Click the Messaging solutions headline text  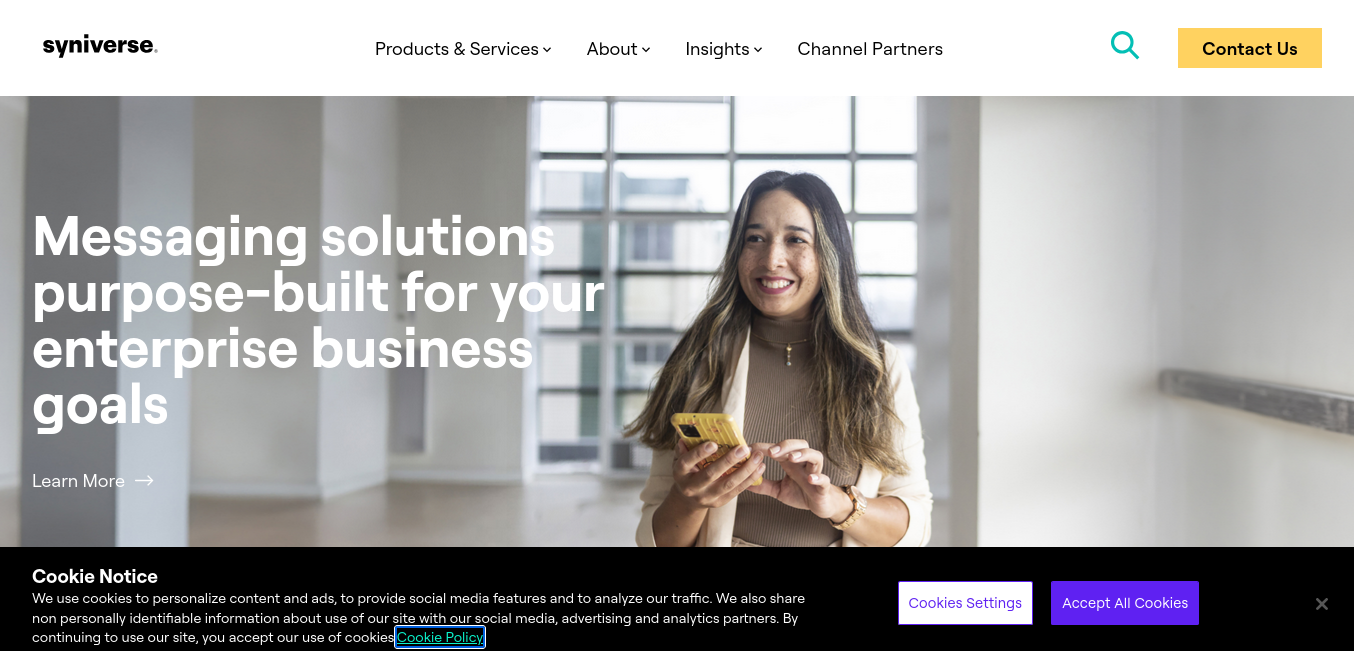318,320
